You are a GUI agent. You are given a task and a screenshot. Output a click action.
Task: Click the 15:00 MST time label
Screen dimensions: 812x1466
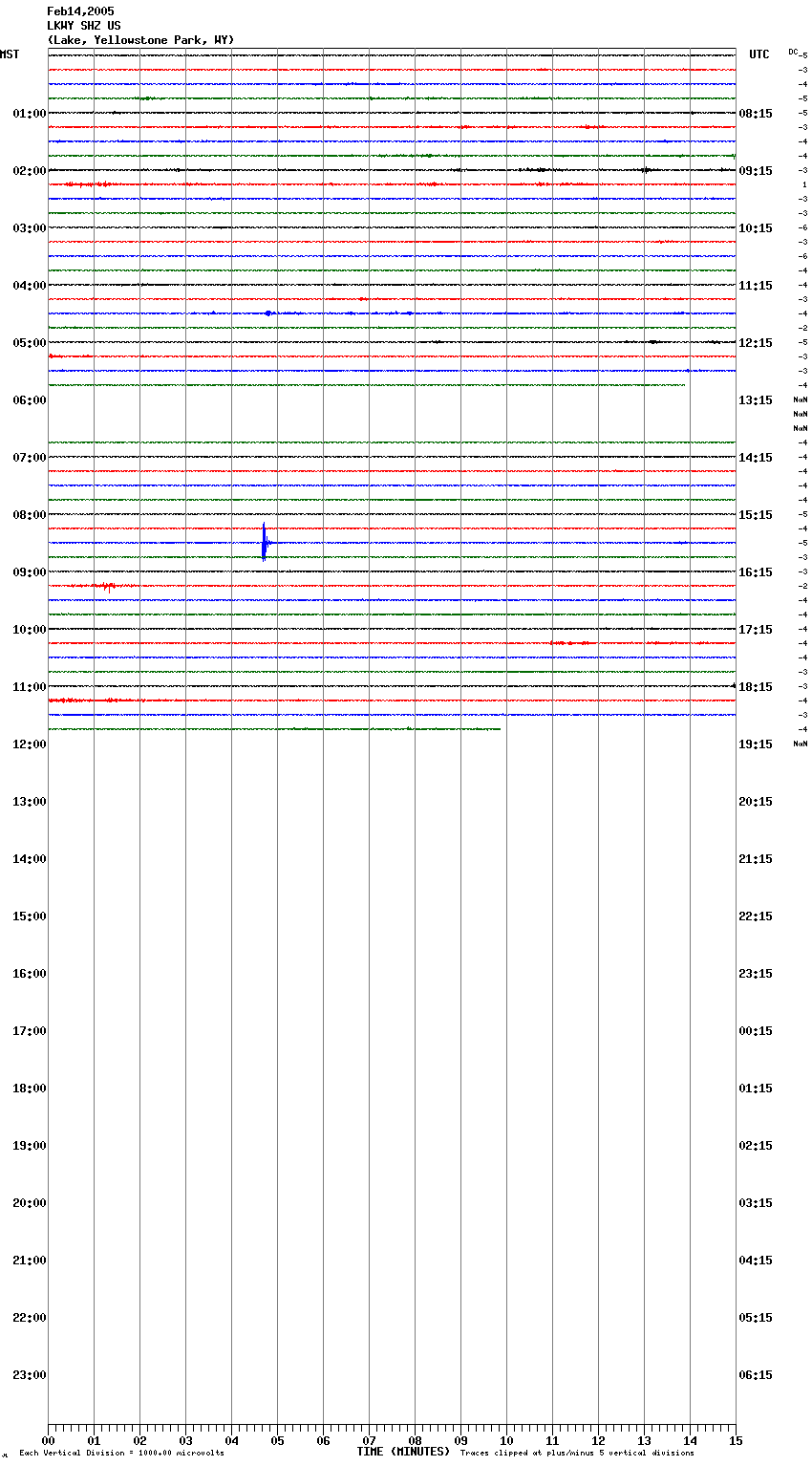[x=30, y=916]
